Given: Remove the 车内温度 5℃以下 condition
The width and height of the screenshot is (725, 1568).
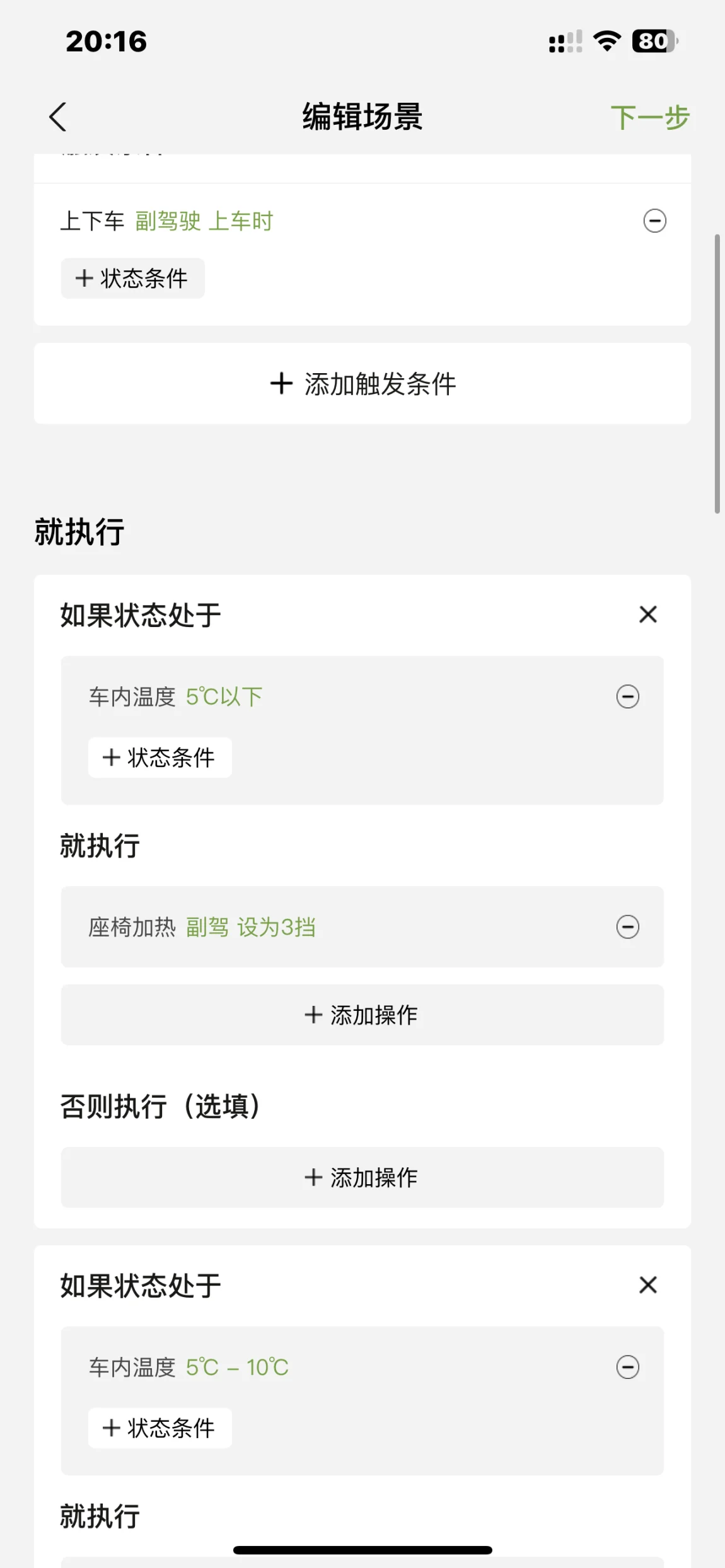Looking at the screenshot, I should click(627, 697).
